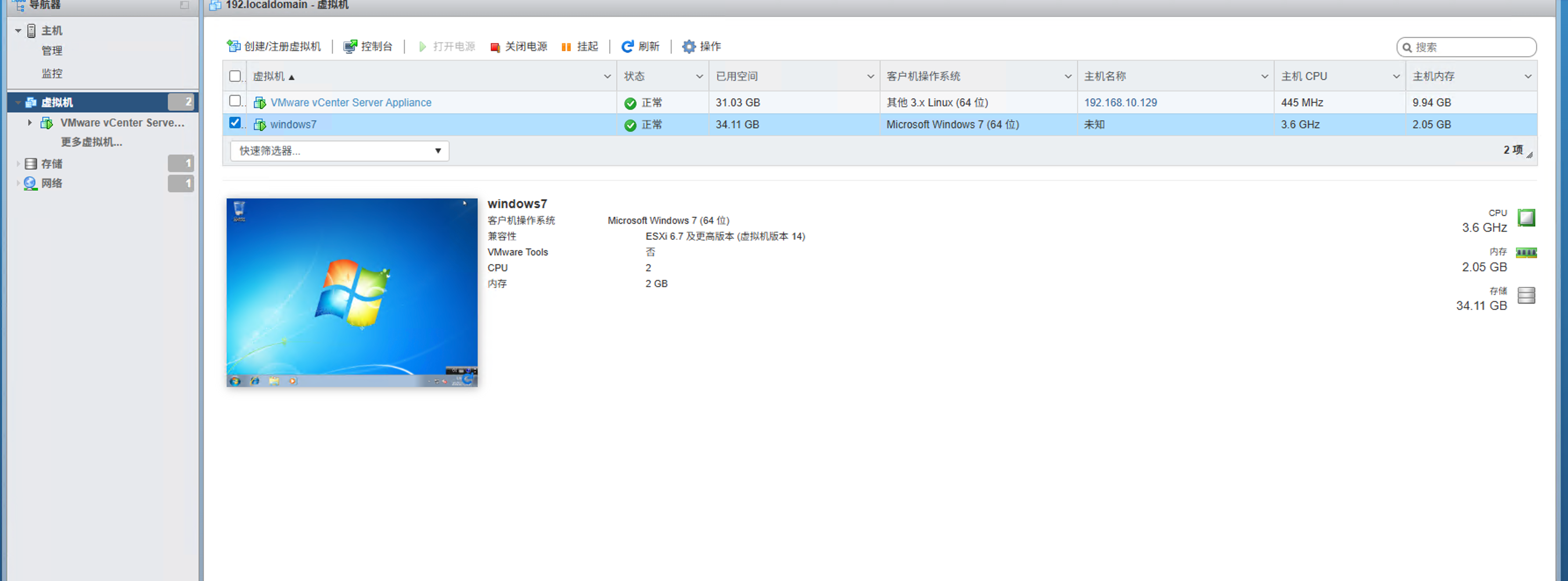Viewport: 1568px width, 581px height.
Task: Expand the Storage navigator node
Action: tap(18, 164)
